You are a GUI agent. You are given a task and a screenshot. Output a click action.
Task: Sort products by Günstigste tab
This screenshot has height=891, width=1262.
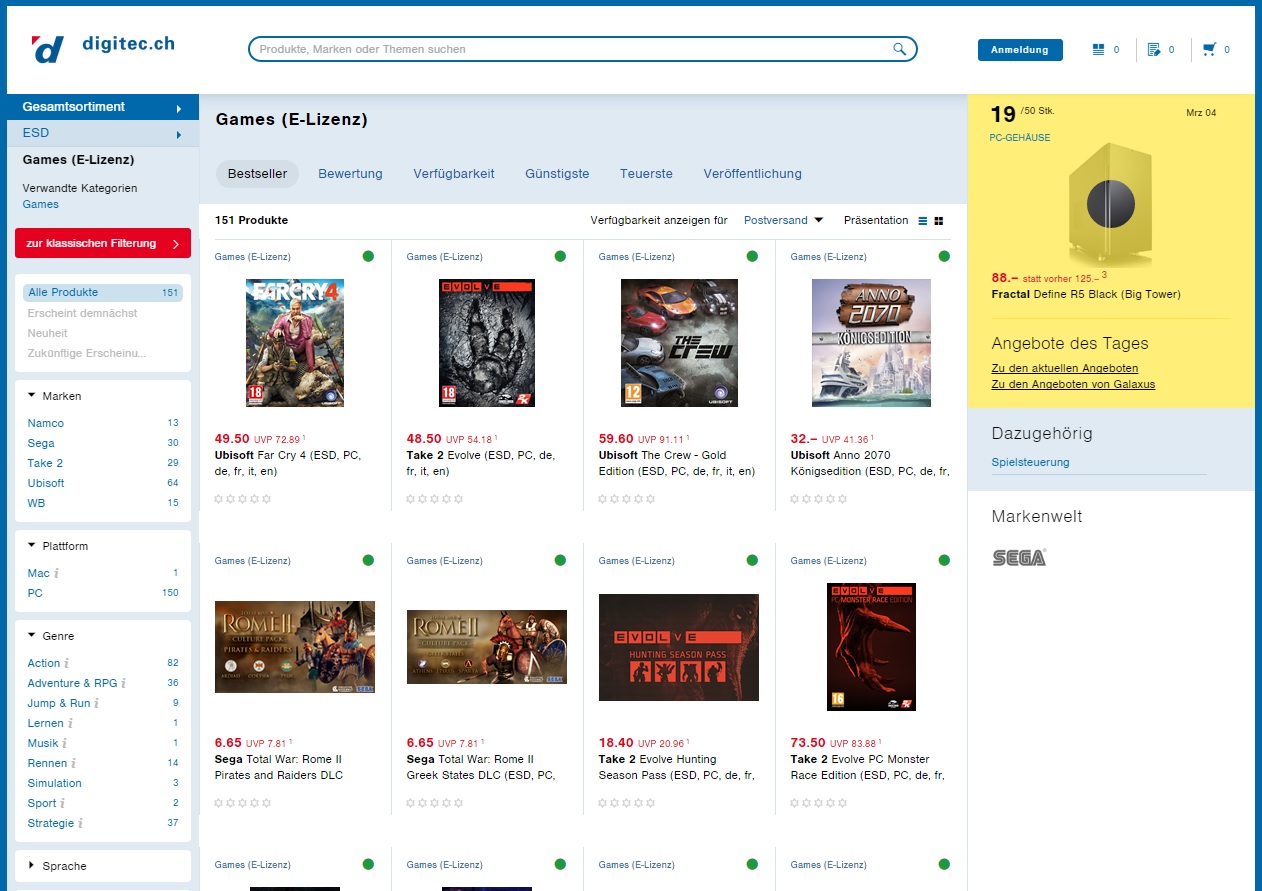click(557, 174)
